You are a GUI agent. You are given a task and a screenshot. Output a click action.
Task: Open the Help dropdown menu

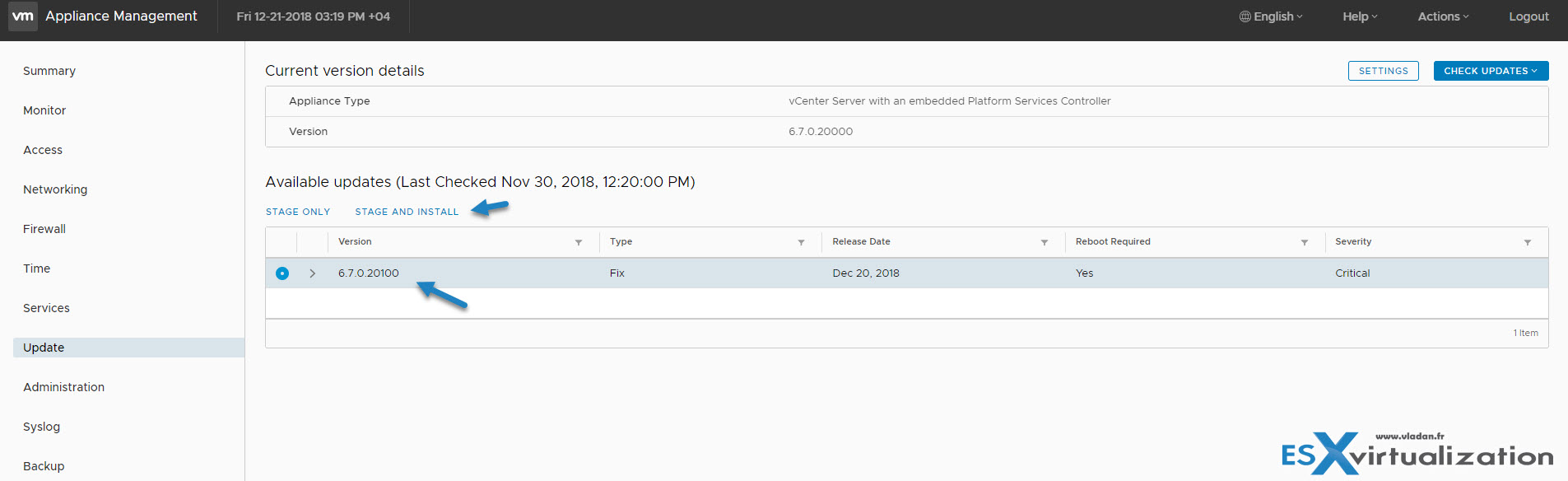1359,16
